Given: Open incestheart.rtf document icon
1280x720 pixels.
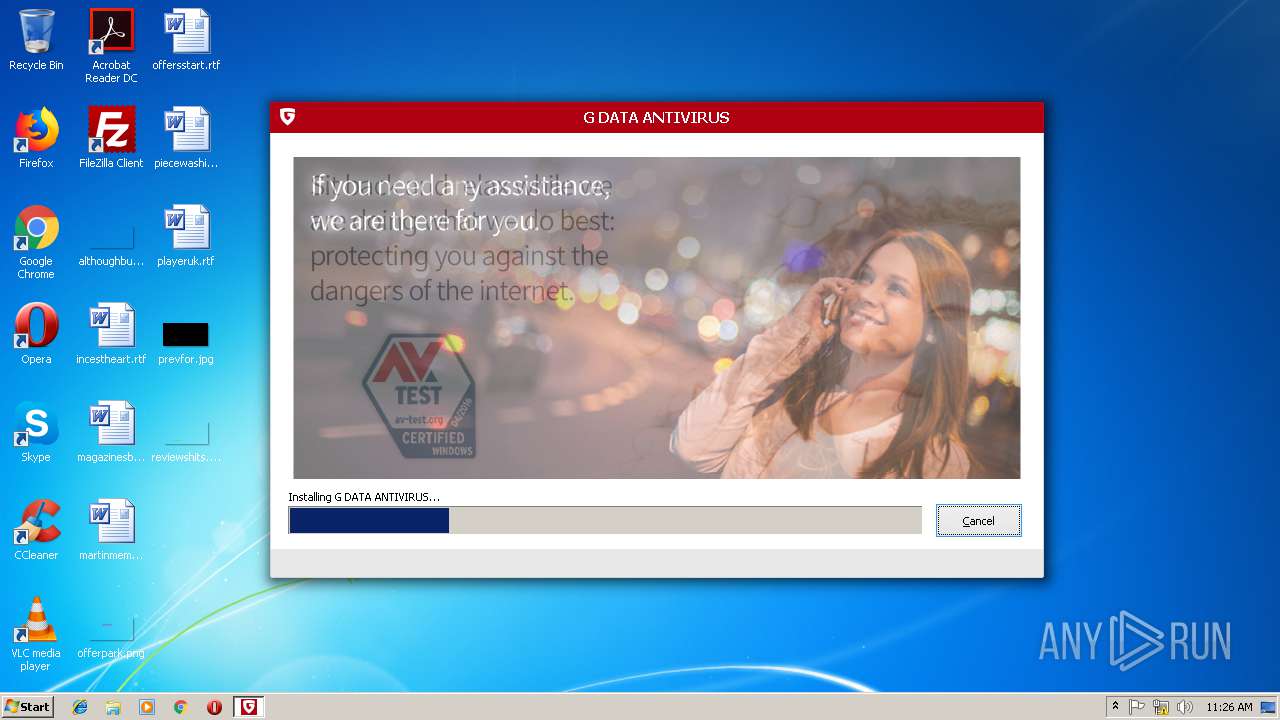Looking at the screenshot, I should pos(111,334).
